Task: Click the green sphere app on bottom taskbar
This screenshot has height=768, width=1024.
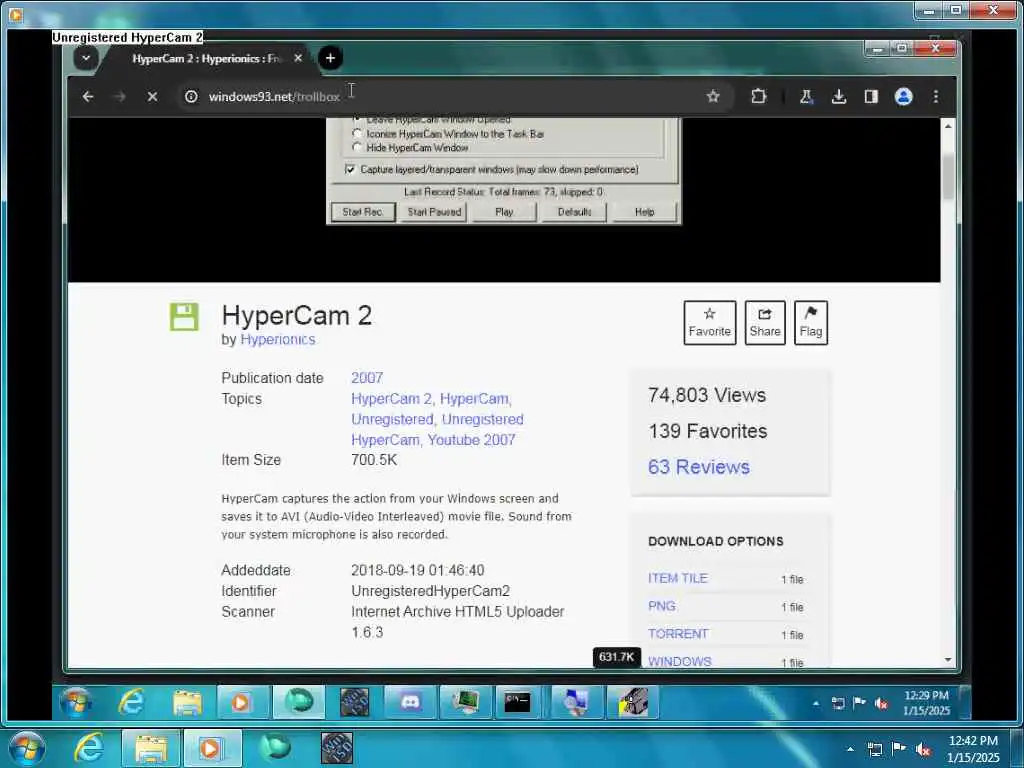Action: pos(275,747)
